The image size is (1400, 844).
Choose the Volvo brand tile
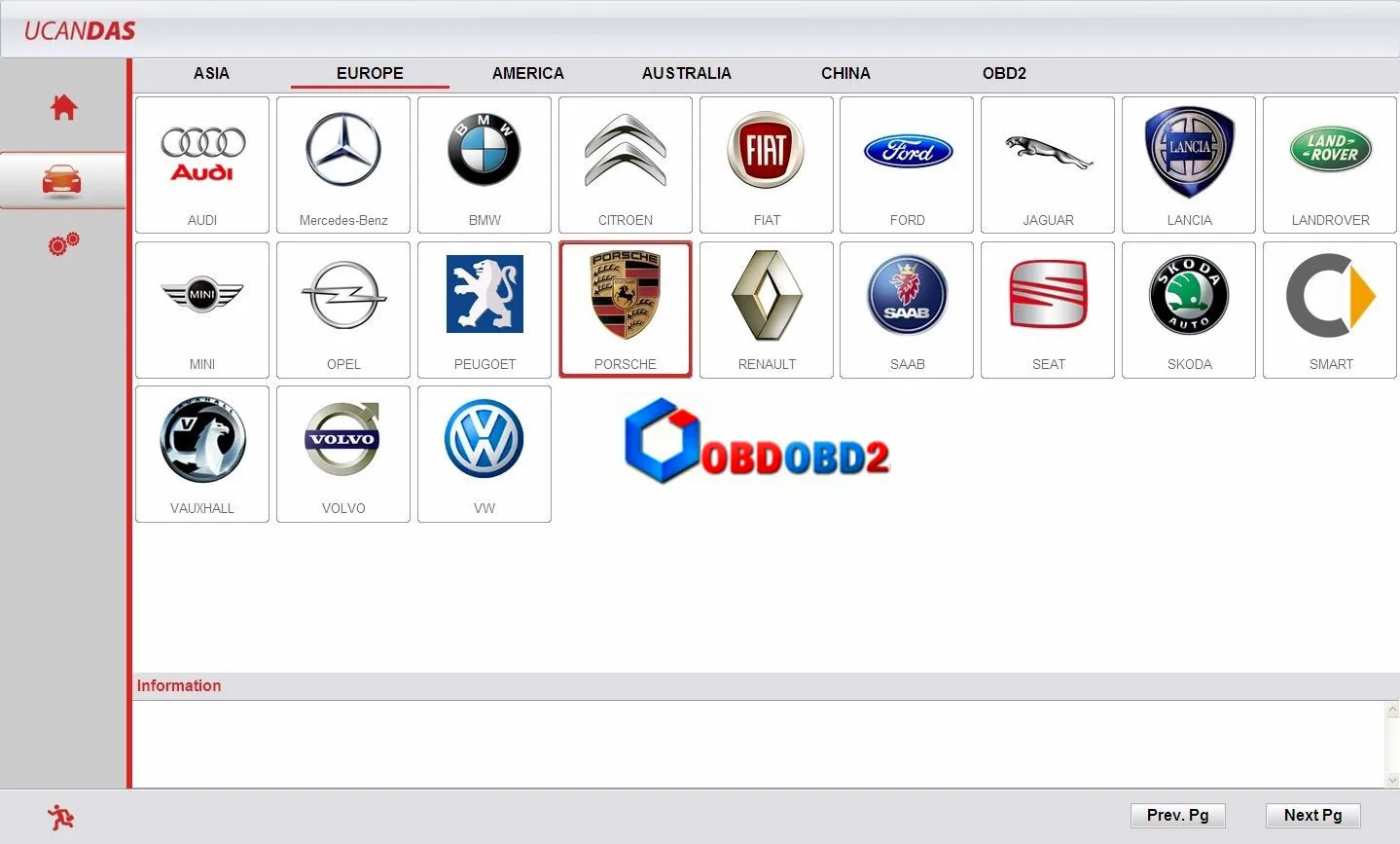(343, 454)
